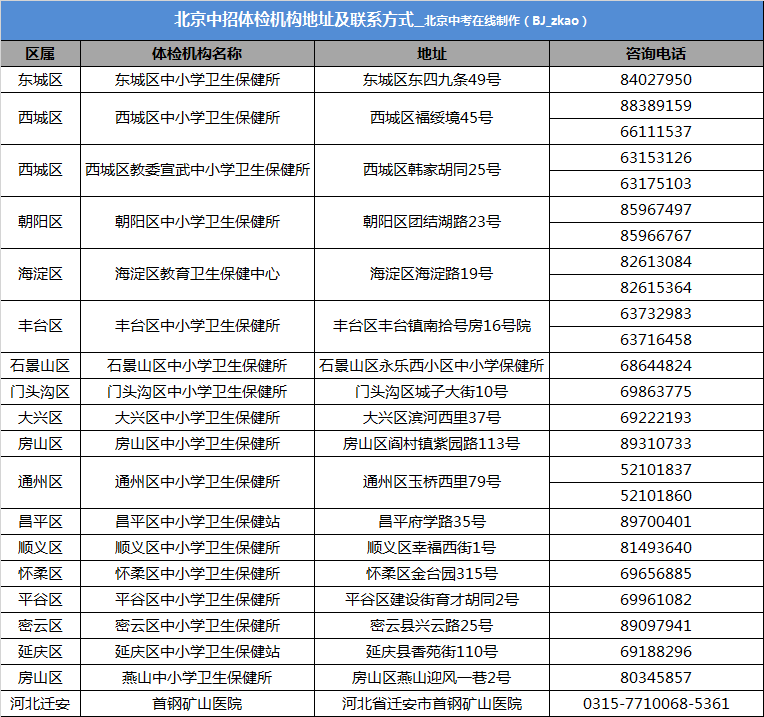Select phone number 66111537
Image resolution: width=764 pixels, height=717 pixels.
coord(656,132)
